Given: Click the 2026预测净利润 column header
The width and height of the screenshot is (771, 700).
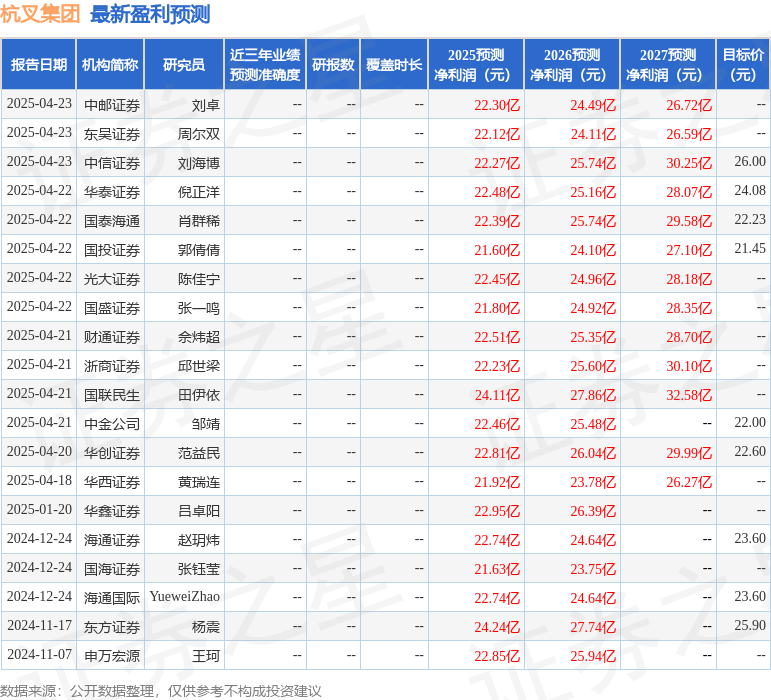Looking at the screenshot, I should [x=572, y=64].
